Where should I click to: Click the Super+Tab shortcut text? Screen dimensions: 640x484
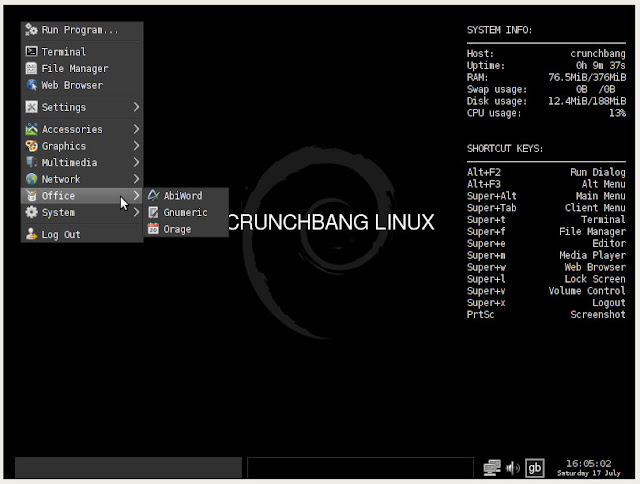[x=491, y=208]
